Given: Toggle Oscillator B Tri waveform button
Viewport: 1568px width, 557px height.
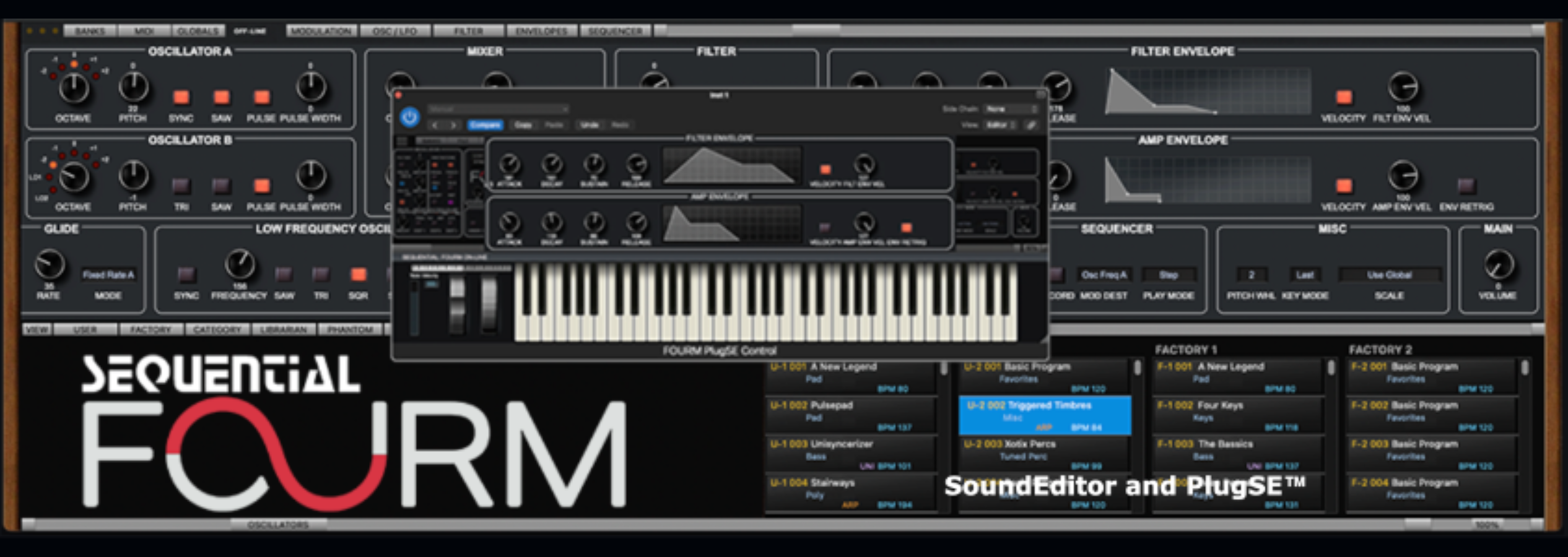Looking at the screenshot, I should [181, 186].
